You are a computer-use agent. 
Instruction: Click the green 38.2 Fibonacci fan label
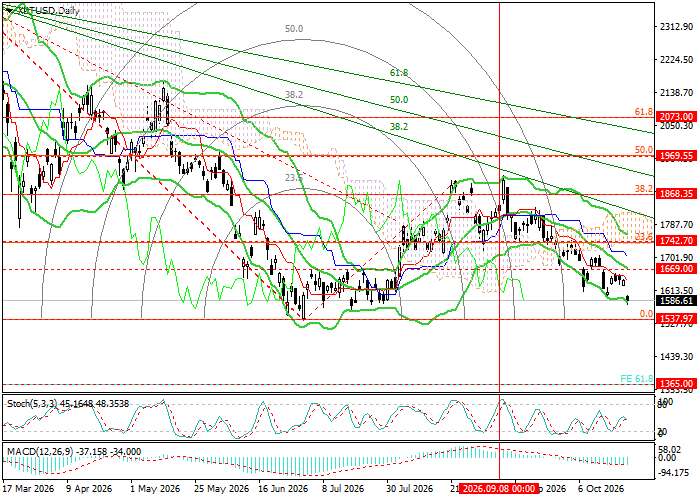tap(399, 127)
